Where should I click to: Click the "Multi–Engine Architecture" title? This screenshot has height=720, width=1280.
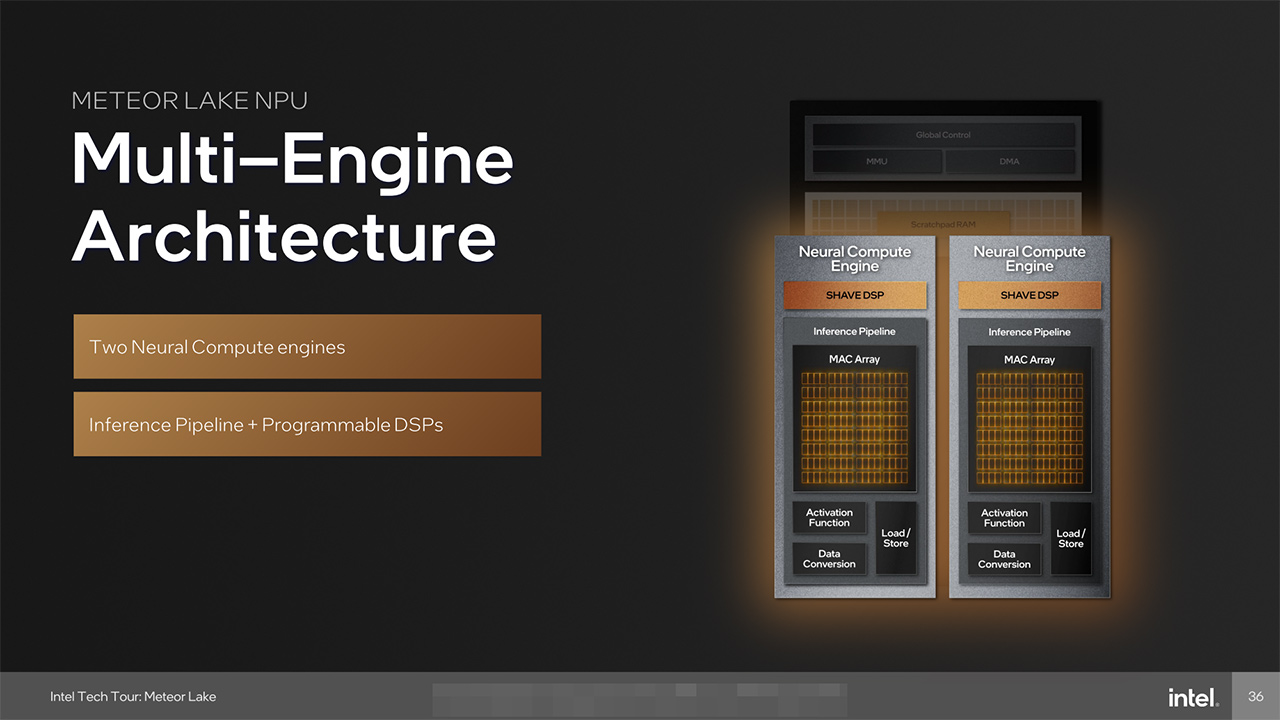click(292, 197)
